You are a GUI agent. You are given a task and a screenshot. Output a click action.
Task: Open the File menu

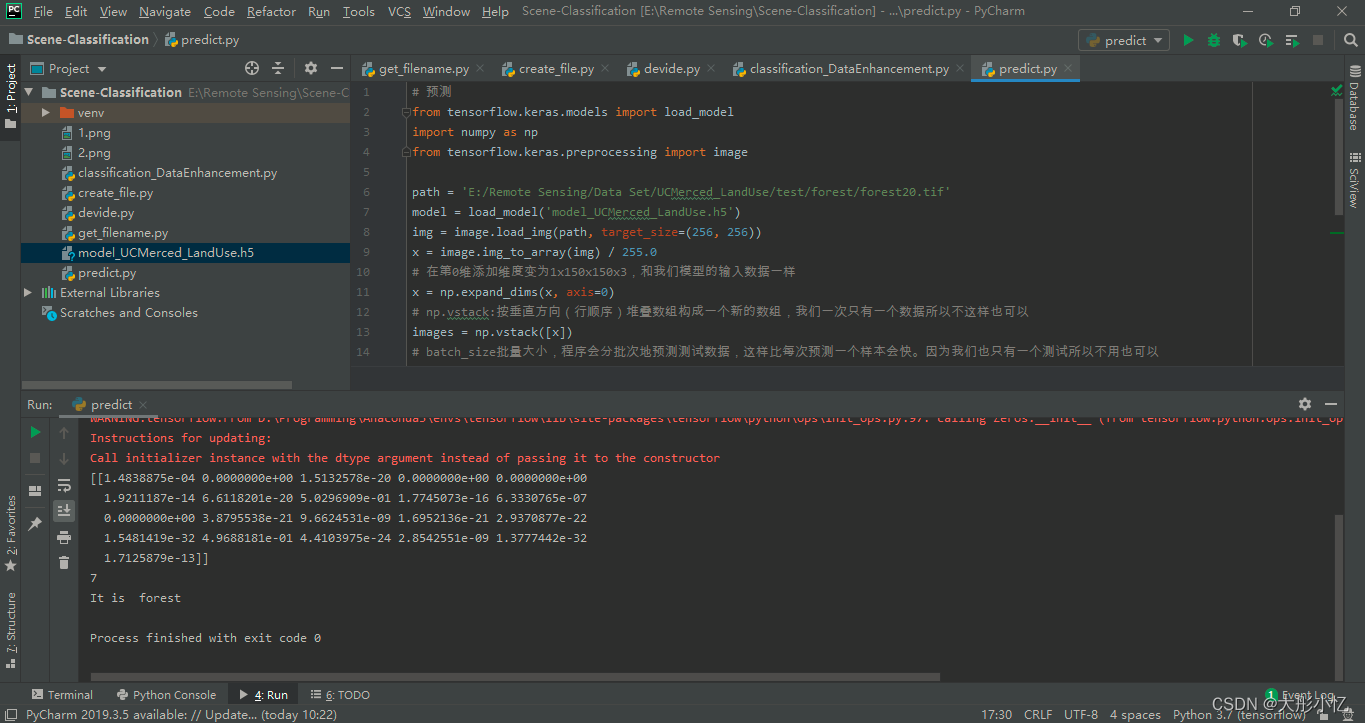pos(43,11)
